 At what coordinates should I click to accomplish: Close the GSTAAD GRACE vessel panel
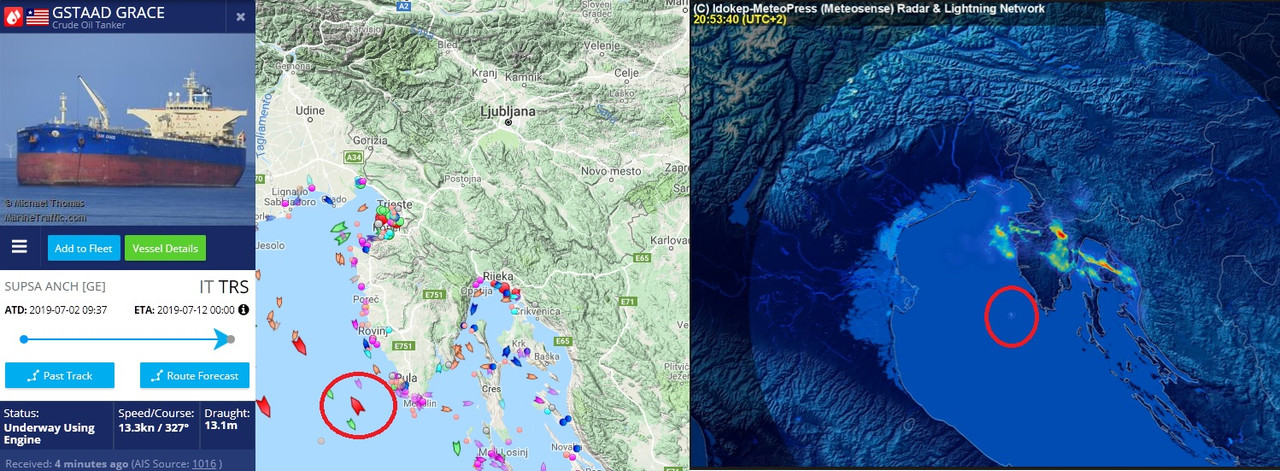(240, 17)
